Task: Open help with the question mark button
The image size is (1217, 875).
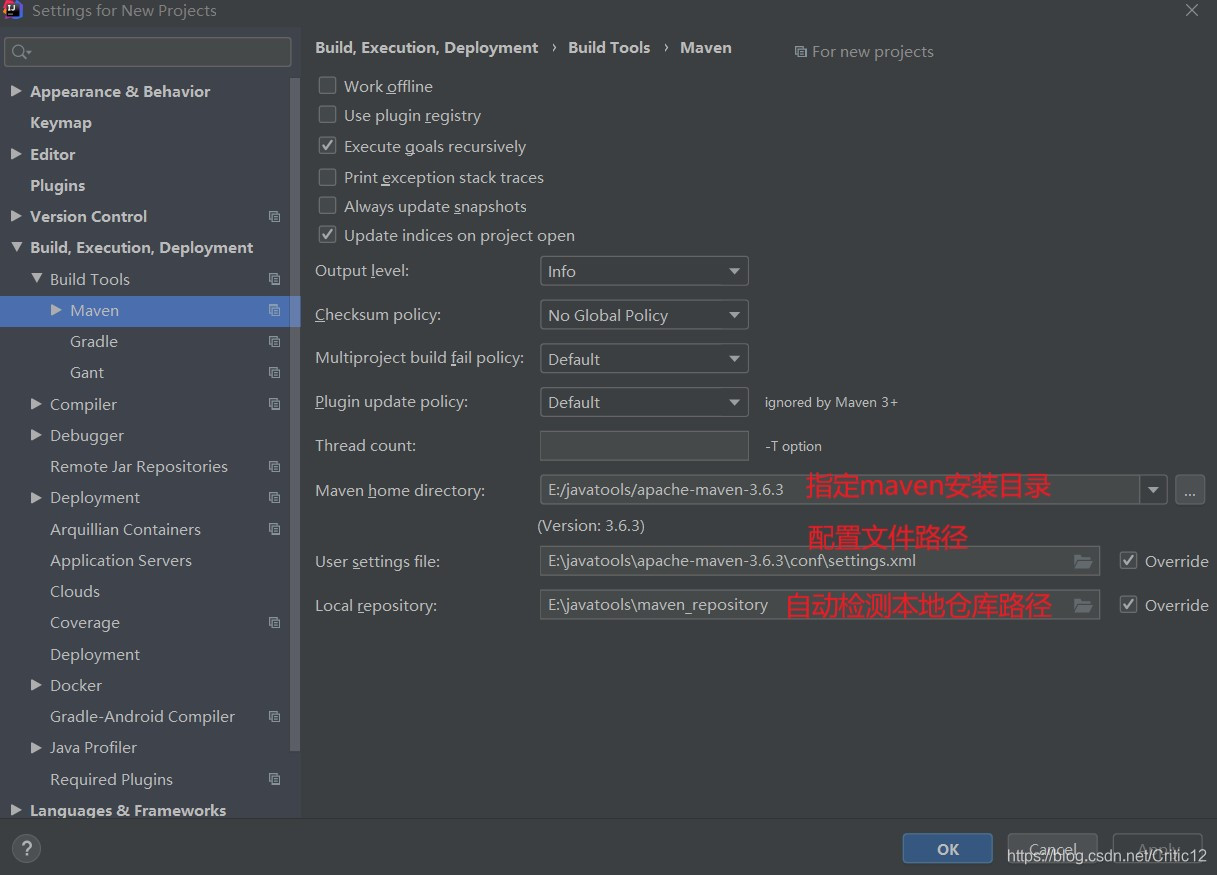Action: coord(26,850)
